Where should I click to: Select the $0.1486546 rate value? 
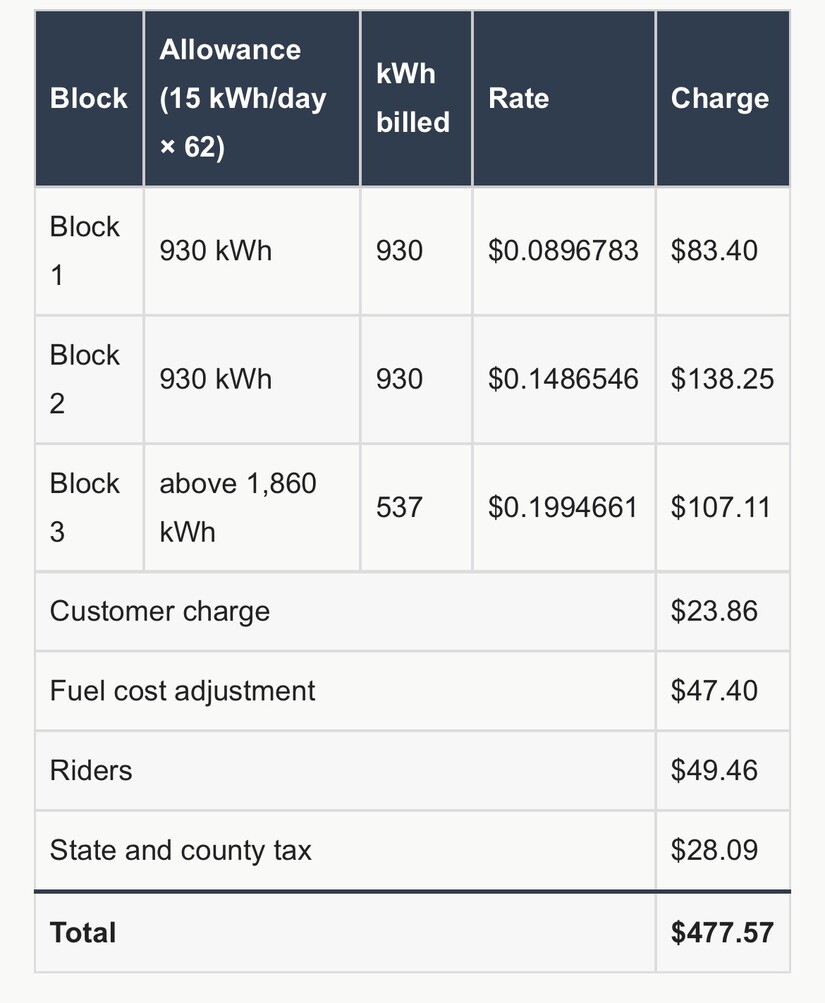coord(563,379)
